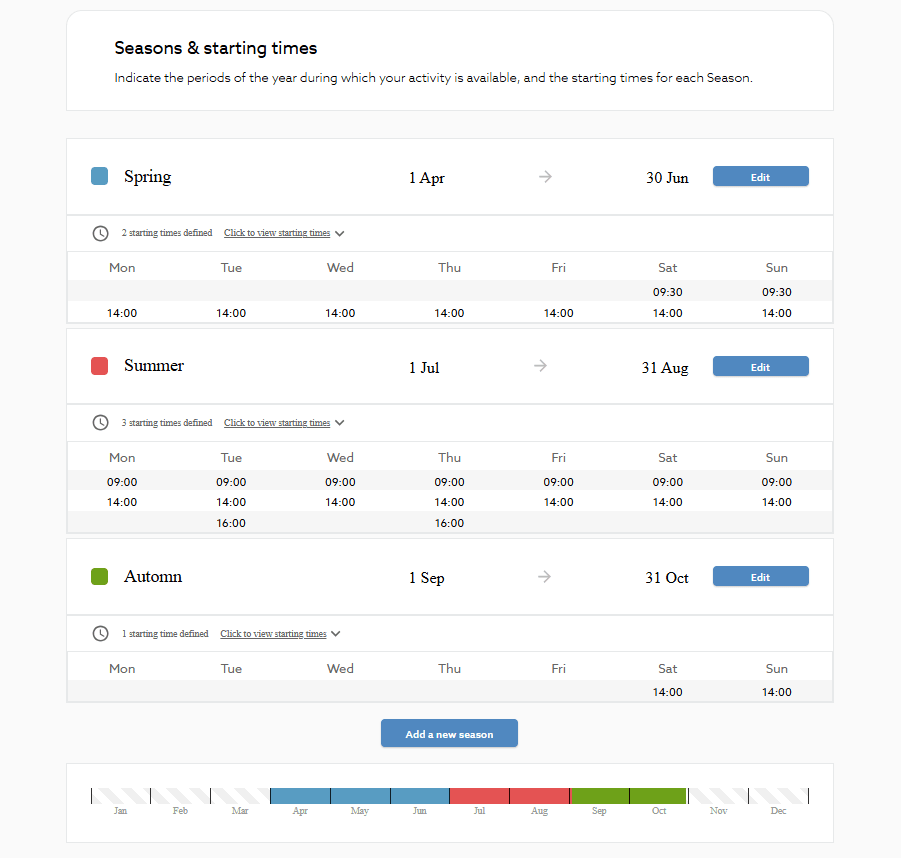This screenshot has width=901, height=858.
Task: Click Summer Wednesday 14:00 starting time
Action: [340, 502]
